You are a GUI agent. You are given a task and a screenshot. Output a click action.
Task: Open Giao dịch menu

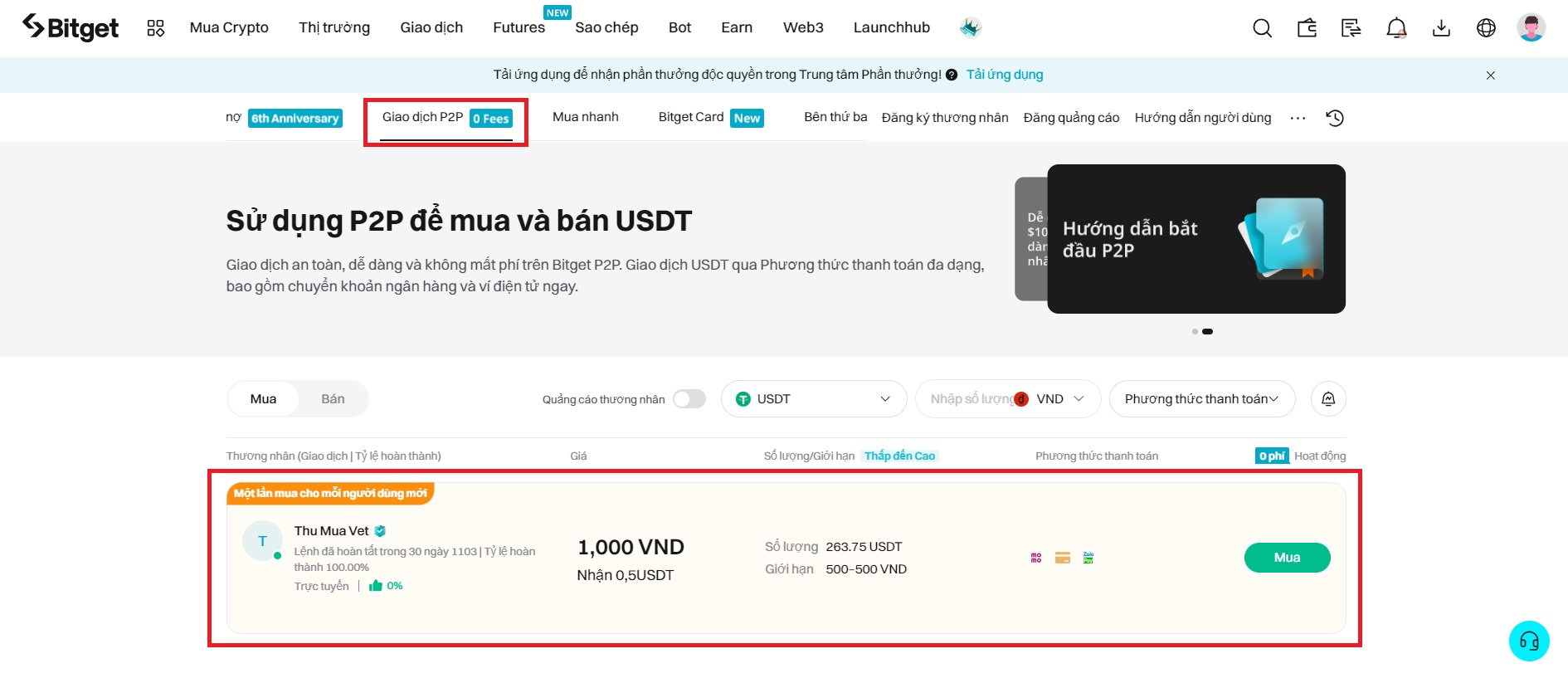[431, 28]
